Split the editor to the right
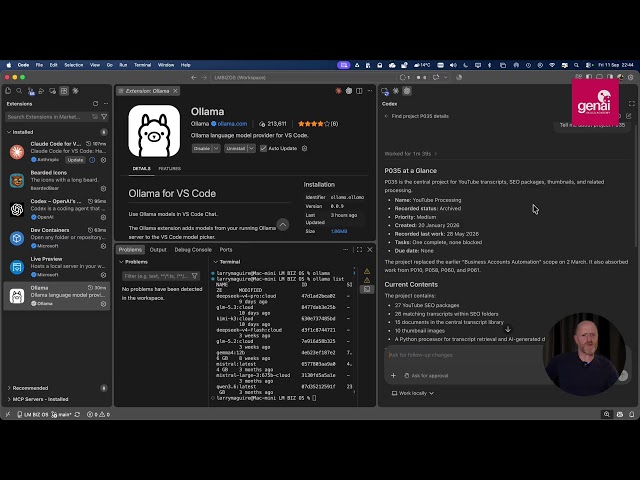 coord(359,91)
